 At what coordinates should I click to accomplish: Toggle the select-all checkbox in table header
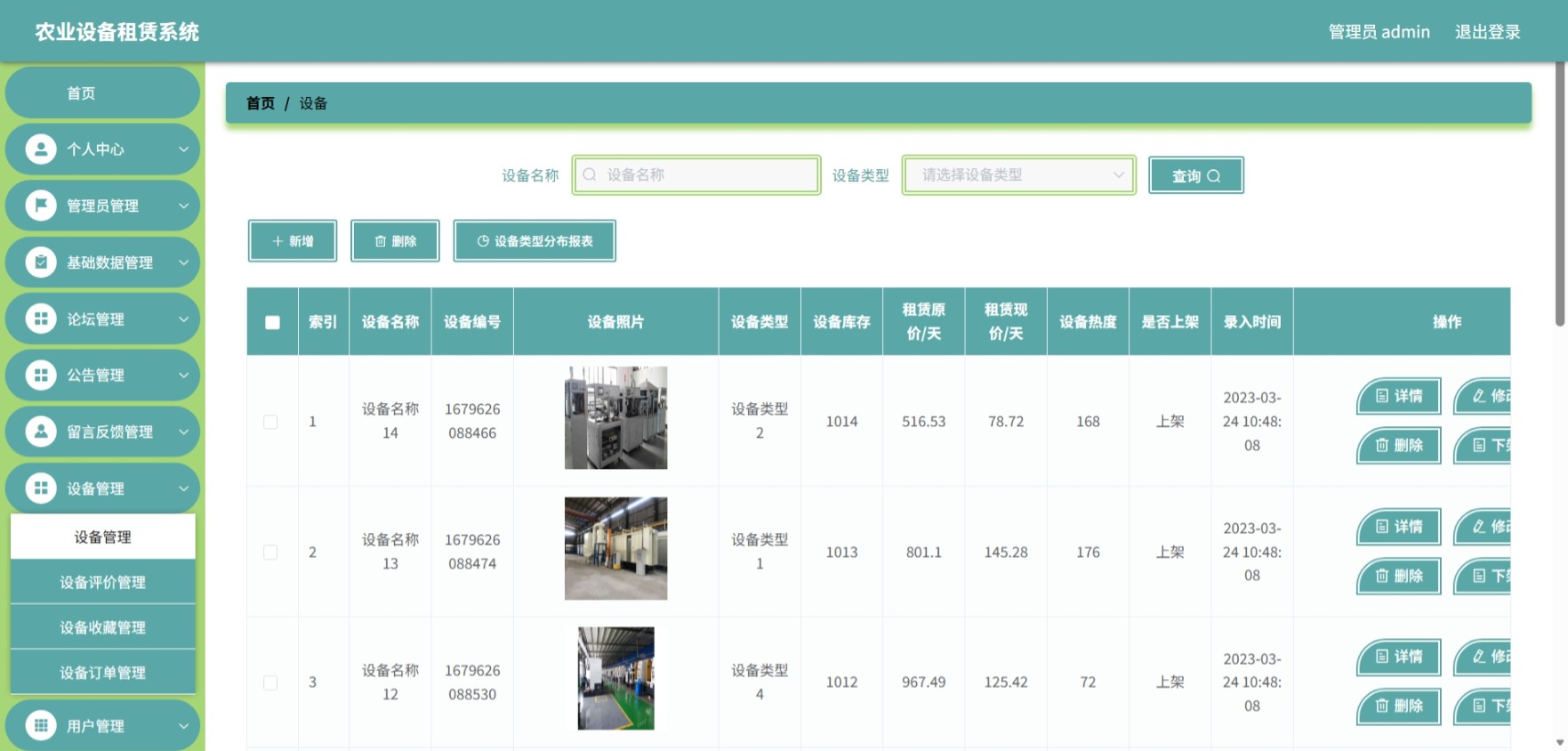272,322
